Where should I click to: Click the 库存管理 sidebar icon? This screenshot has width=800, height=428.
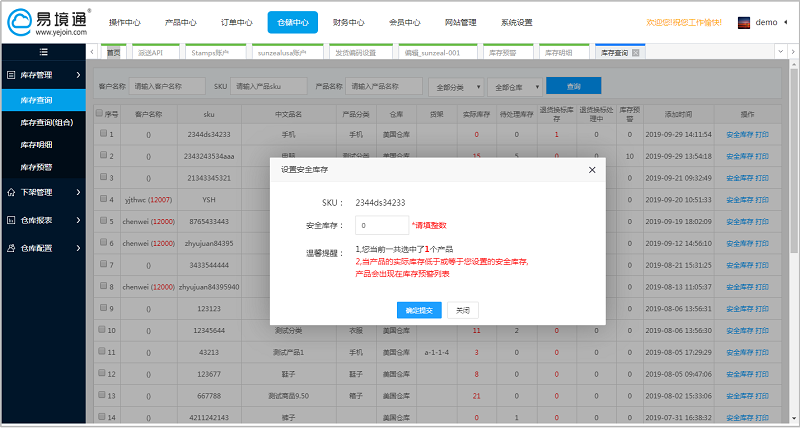tap(10, 75)
